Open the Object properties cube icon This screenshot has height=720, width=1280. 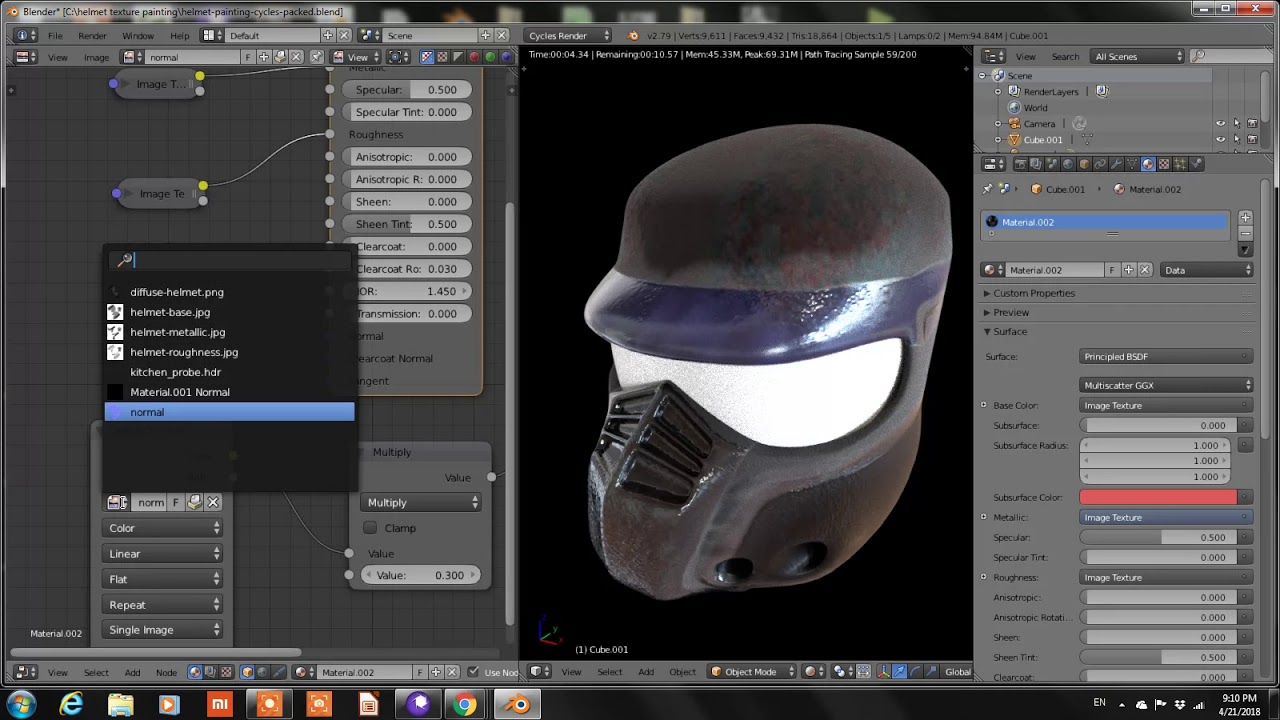coord(1084,164)
